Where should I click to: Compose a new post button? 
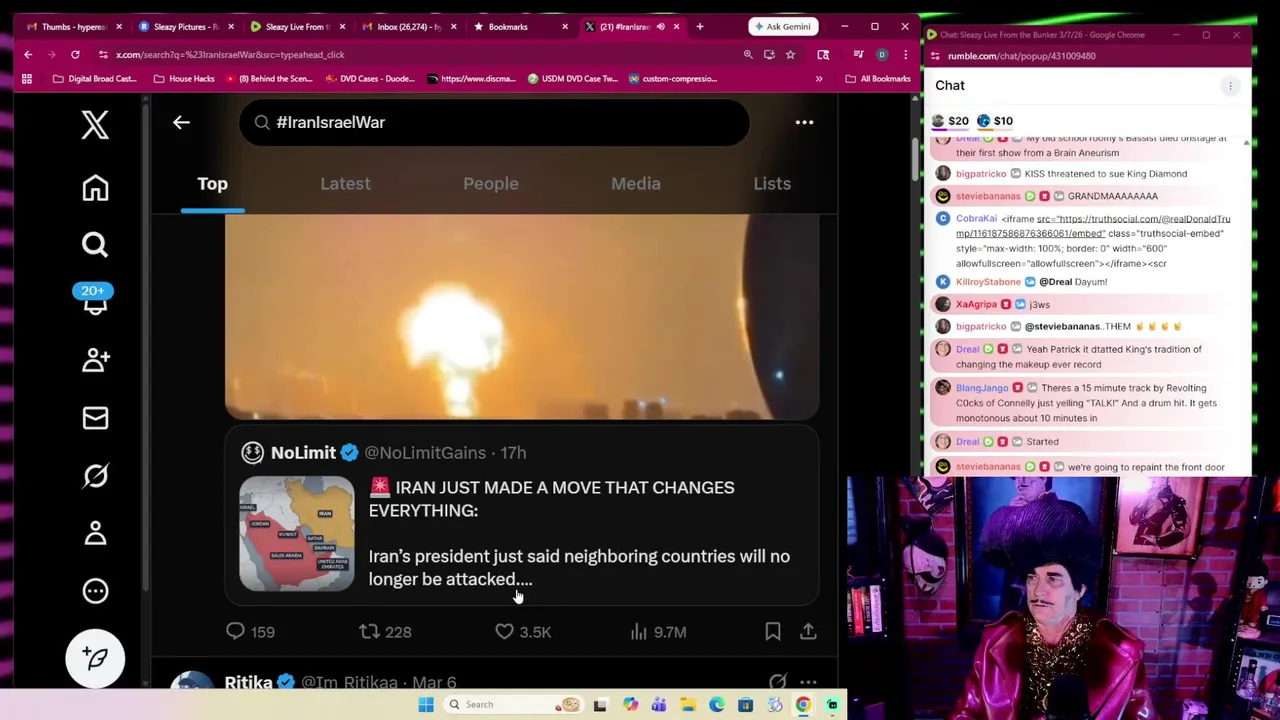pos(95,658)
